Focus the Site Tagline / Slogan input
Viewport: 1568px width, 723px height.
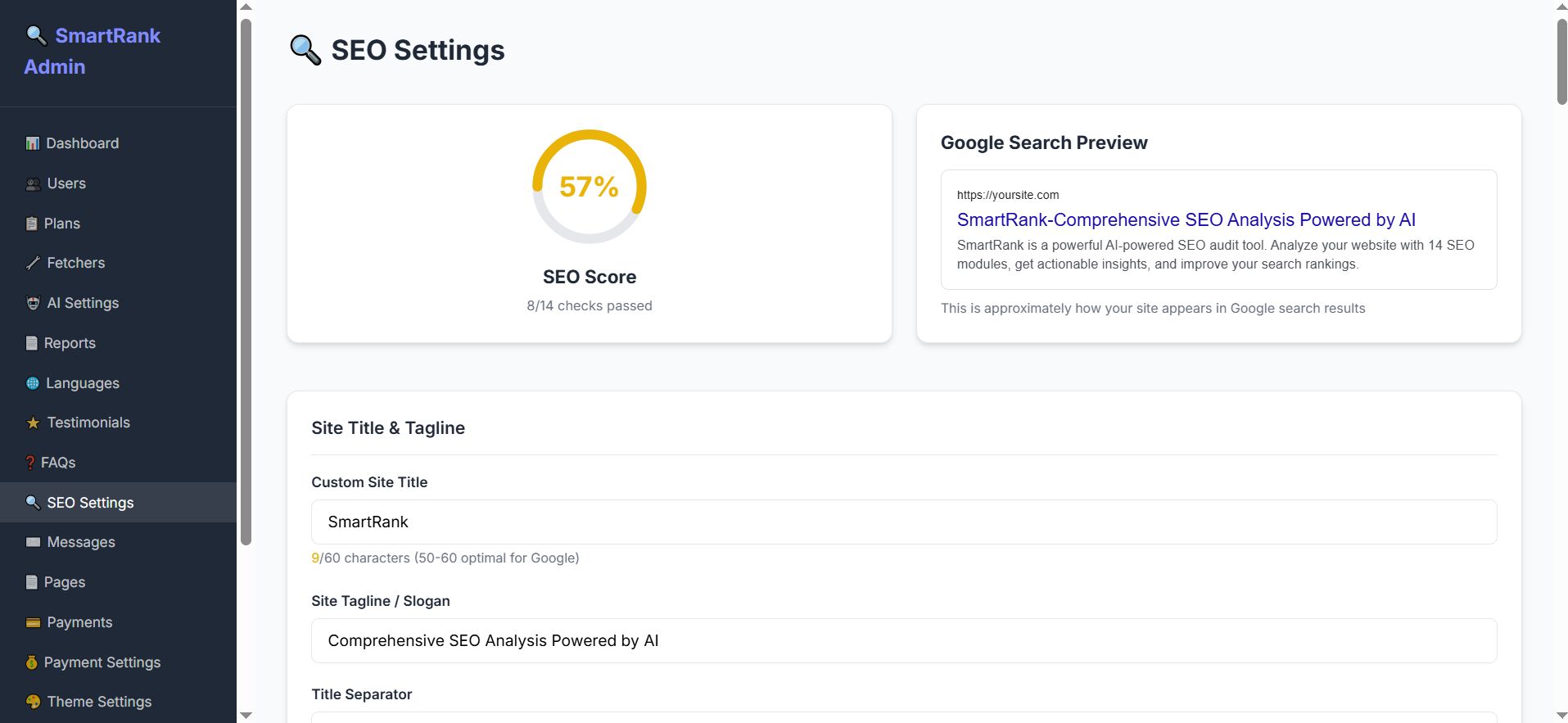[x=903, y=641]
